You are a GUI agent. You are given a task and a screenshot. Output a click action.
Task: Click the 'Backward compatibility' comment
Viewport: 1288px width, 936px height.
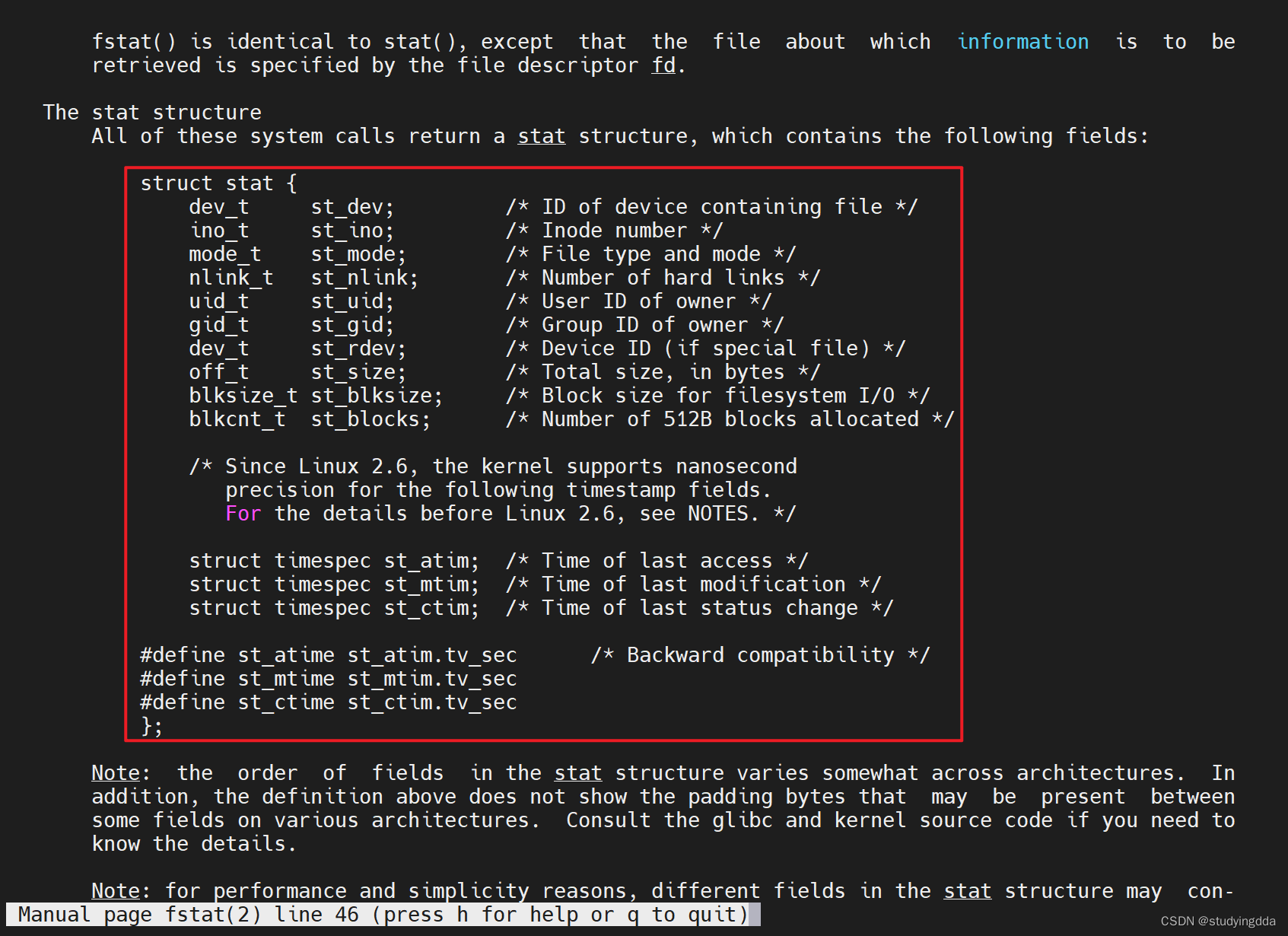(x=761, y=655)
